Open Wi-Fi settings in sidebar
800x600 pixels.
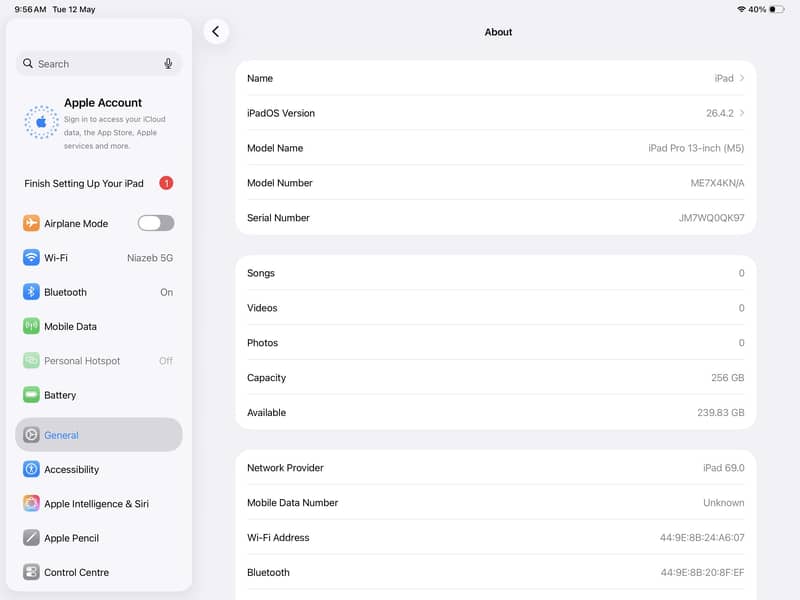99,258
